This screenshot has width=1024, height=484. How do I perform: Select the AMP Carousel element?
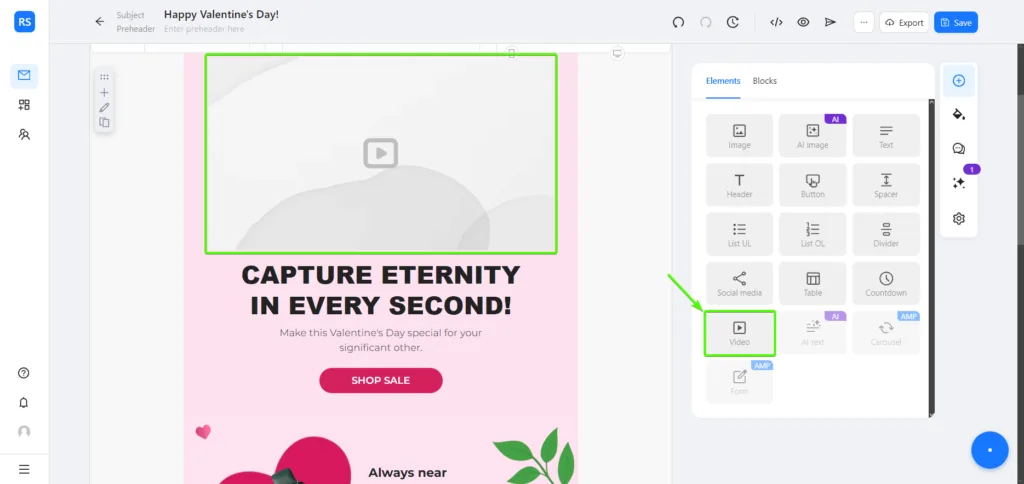click(886, 333)
